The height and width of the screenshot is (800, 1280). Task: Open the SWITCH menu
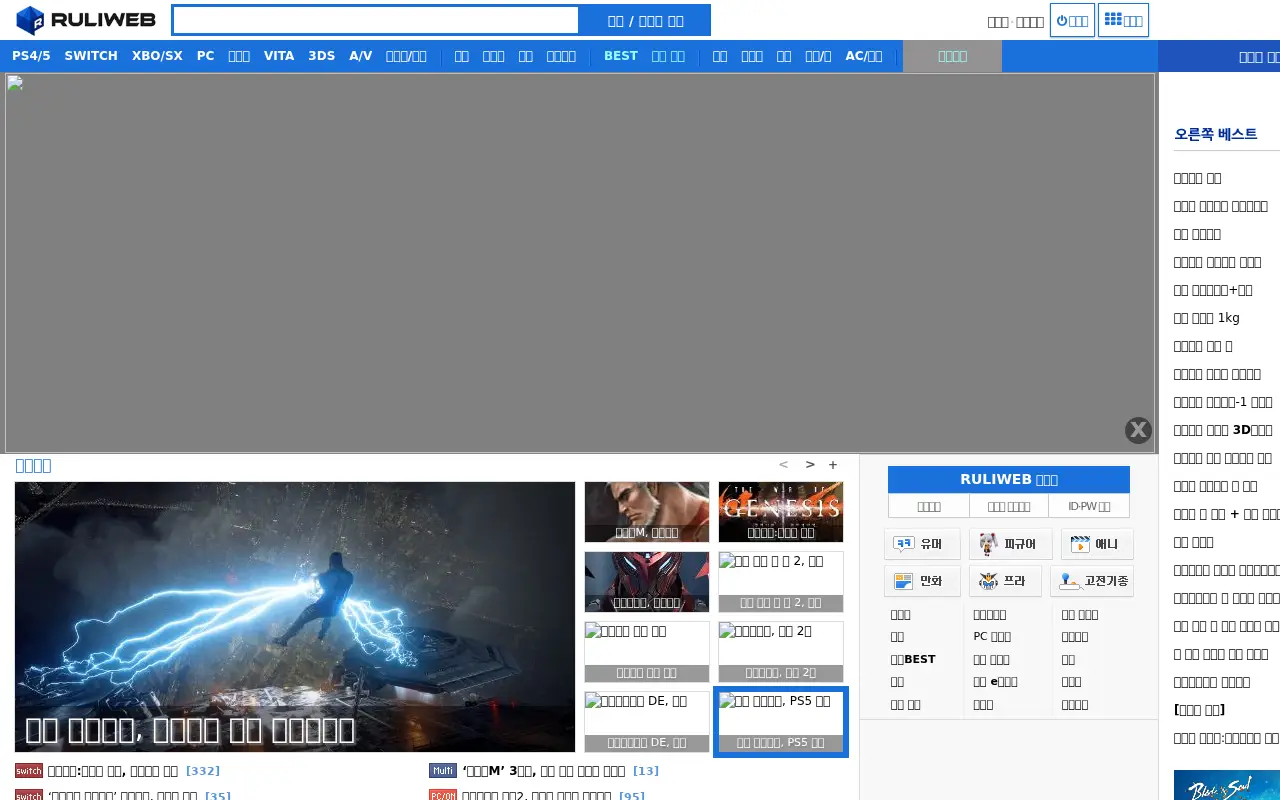point(91,56)
